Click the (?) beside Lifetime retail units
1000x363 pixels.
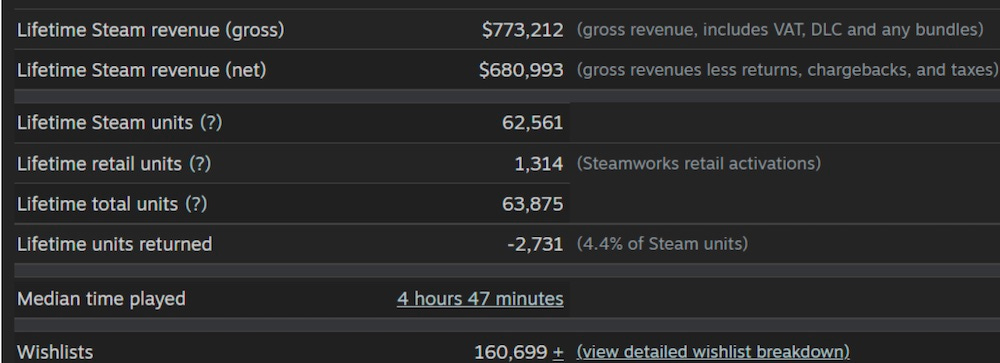[200, 164]
